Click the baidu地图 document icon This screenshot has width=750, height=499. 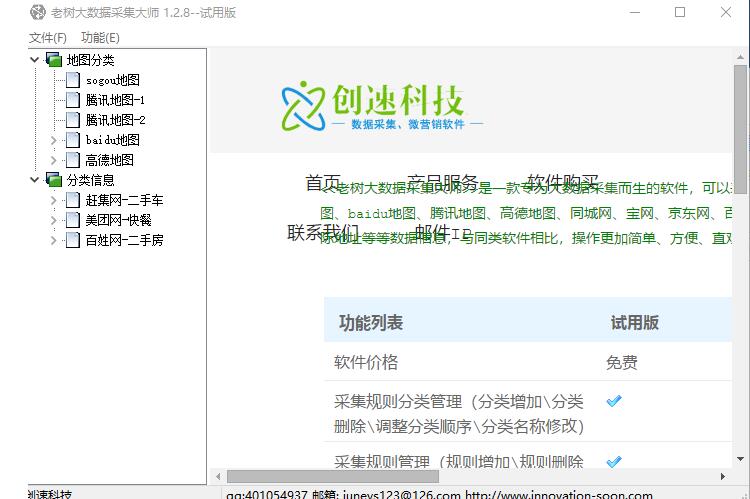73,140
